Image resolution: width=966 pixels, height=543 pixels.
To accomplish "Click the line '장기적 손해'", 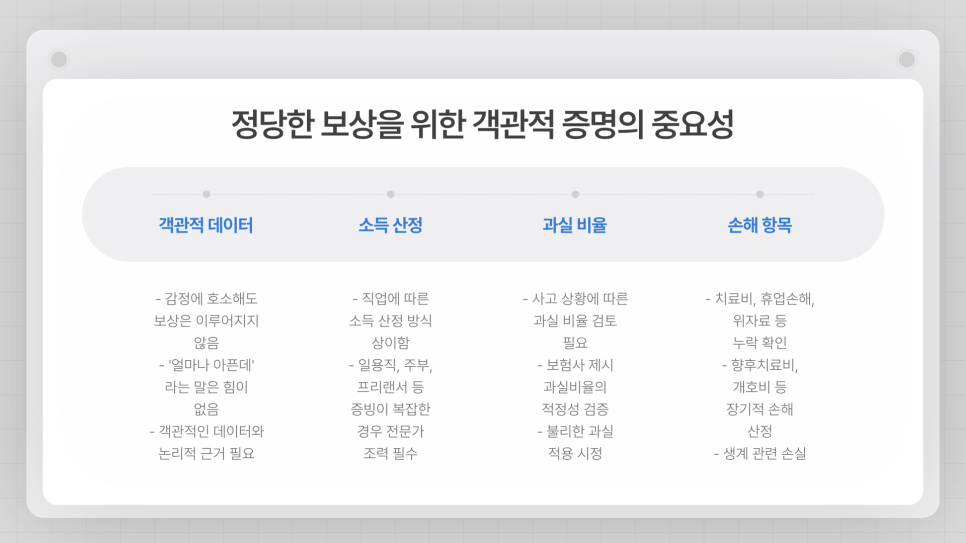I will pos(760,409).
